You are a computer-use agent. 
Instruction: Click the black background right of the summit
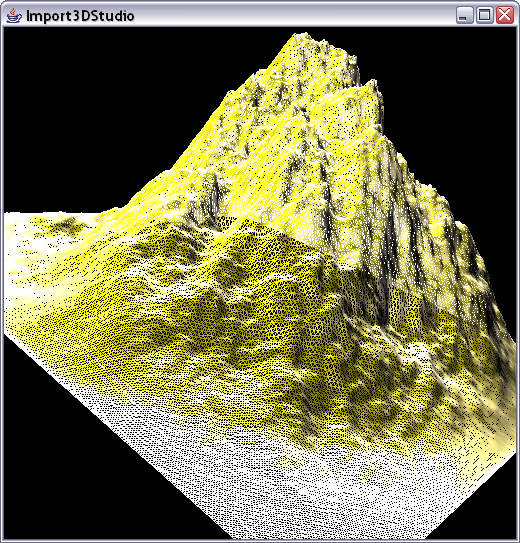click(450, 104)
